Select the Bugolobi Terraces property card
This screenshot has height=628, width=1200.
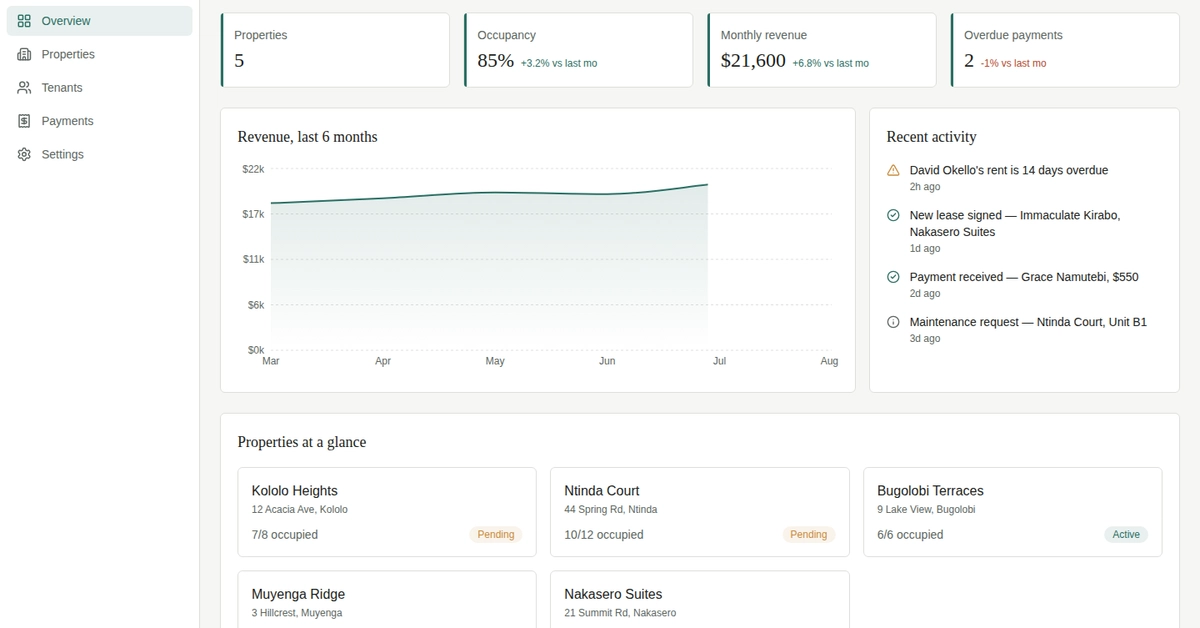click(x=1013, y=512)
